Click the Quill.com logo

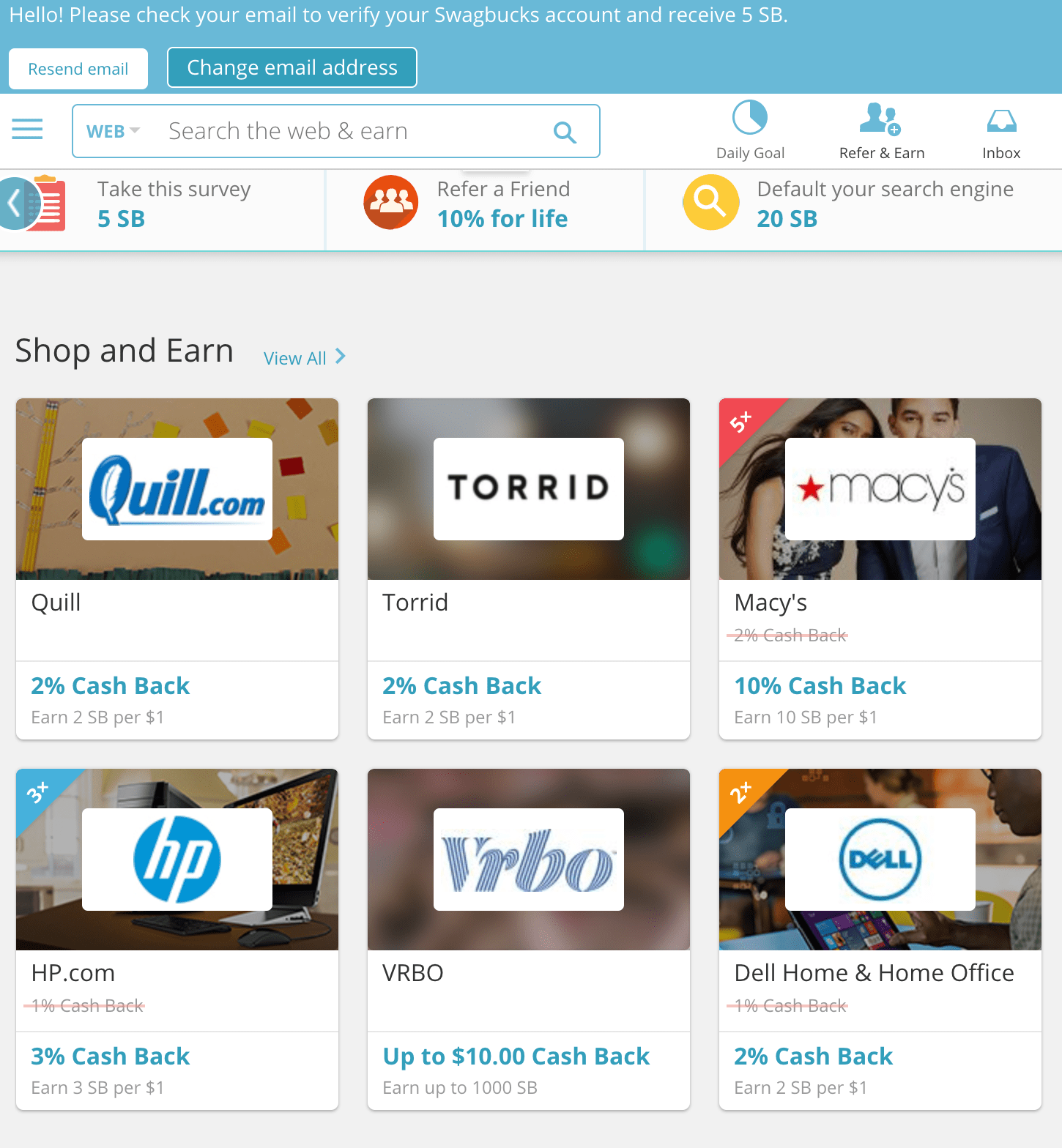tap(177, 489)
